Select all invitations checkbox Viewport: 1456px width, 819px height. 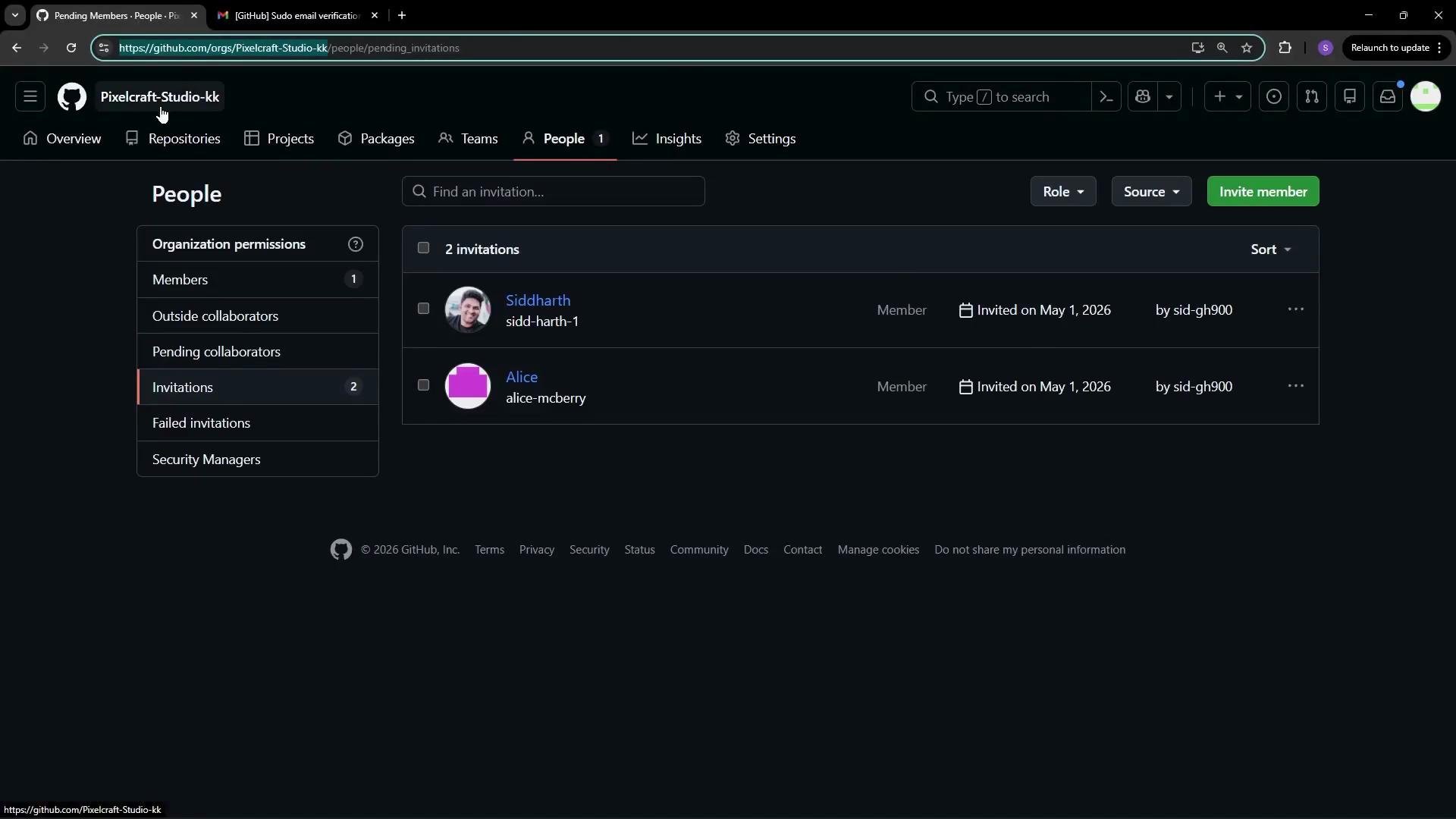coord(424,248)
